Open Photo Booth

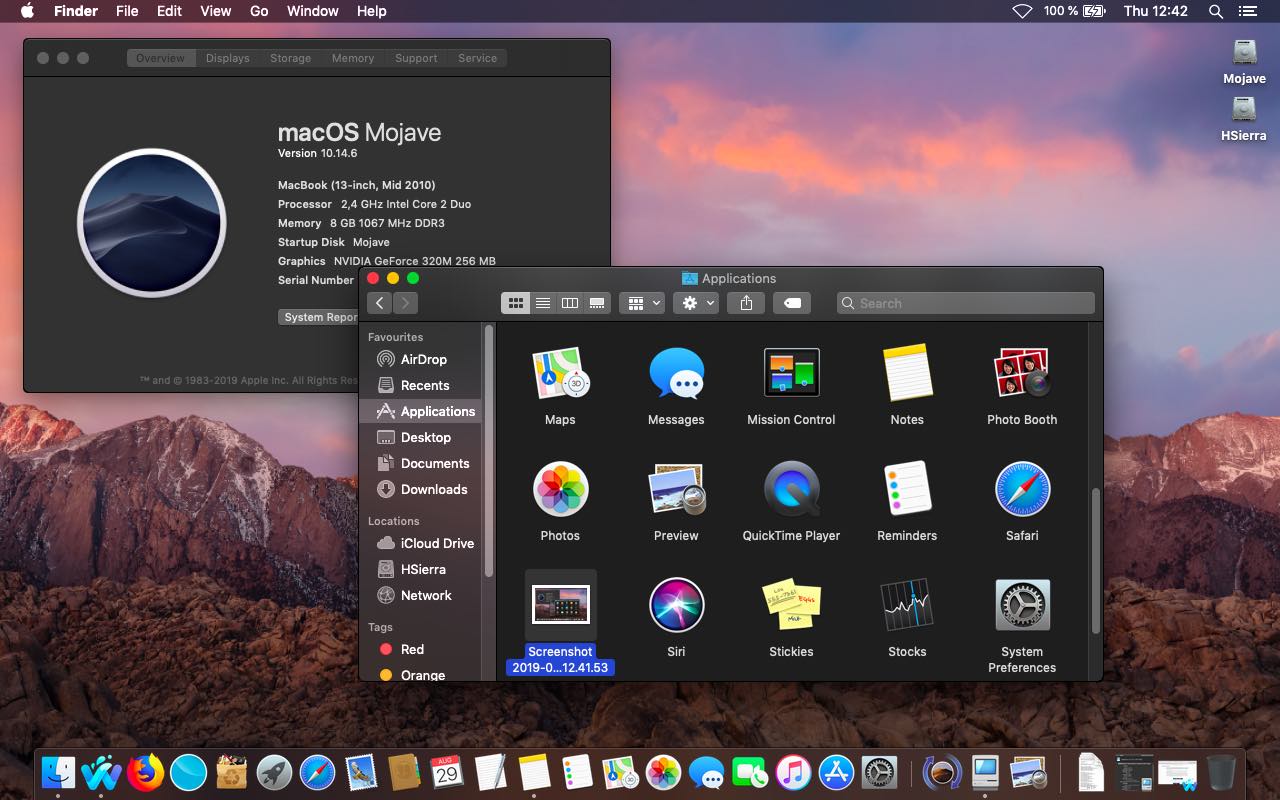coord(1021,370)
